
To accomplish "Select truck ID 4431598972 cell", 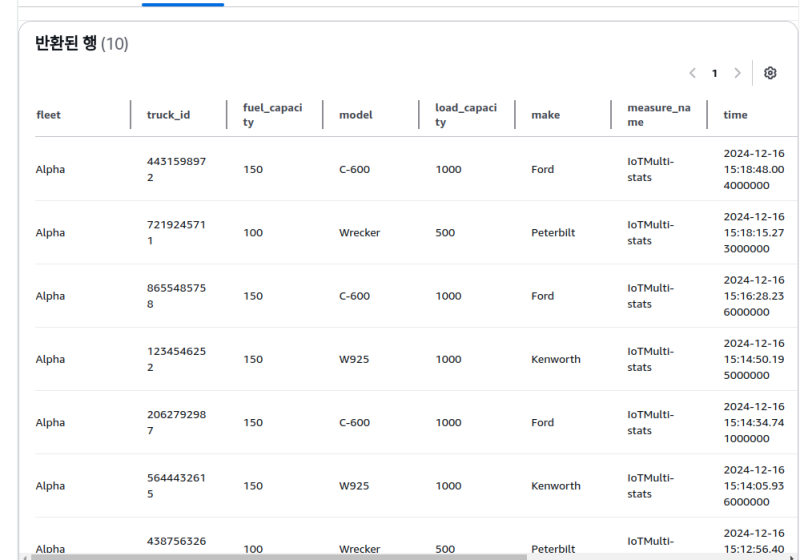I will (176, 169).
